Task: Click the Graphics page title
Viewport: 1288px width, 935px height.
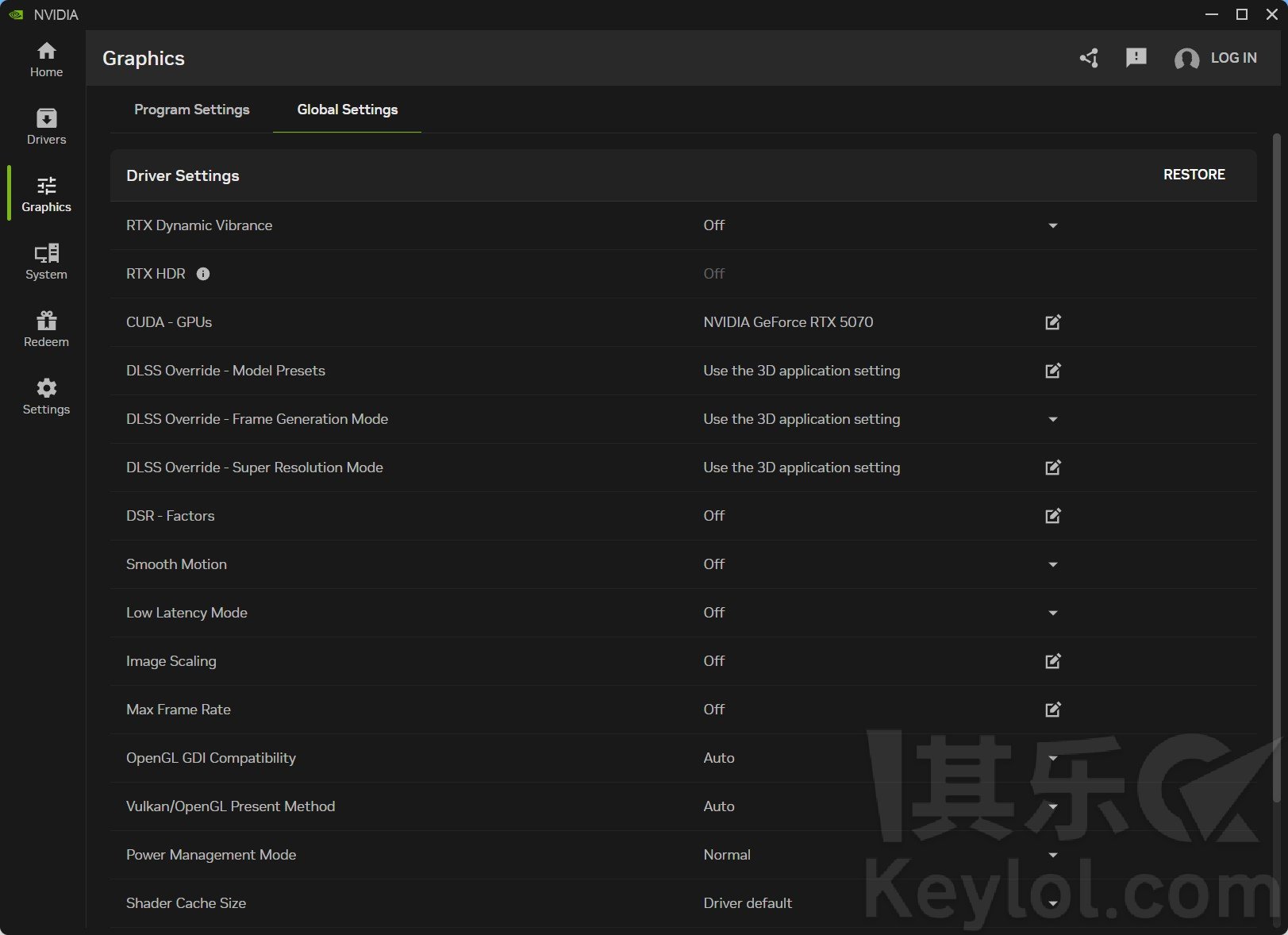Action: (x=144, y=59)
